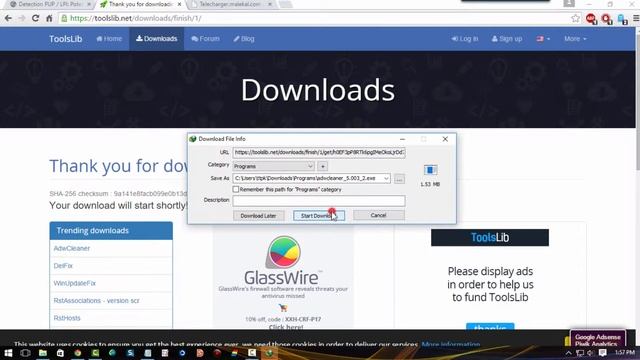Switch to the Telecharger.malekal.com tab

click(230, 4)
